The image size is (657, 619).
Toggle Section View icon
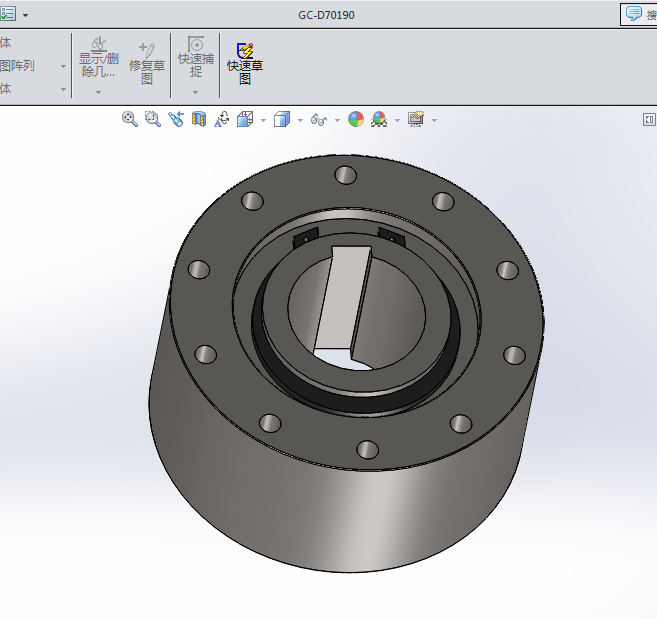pyautogui.click(x=199, y=119)
